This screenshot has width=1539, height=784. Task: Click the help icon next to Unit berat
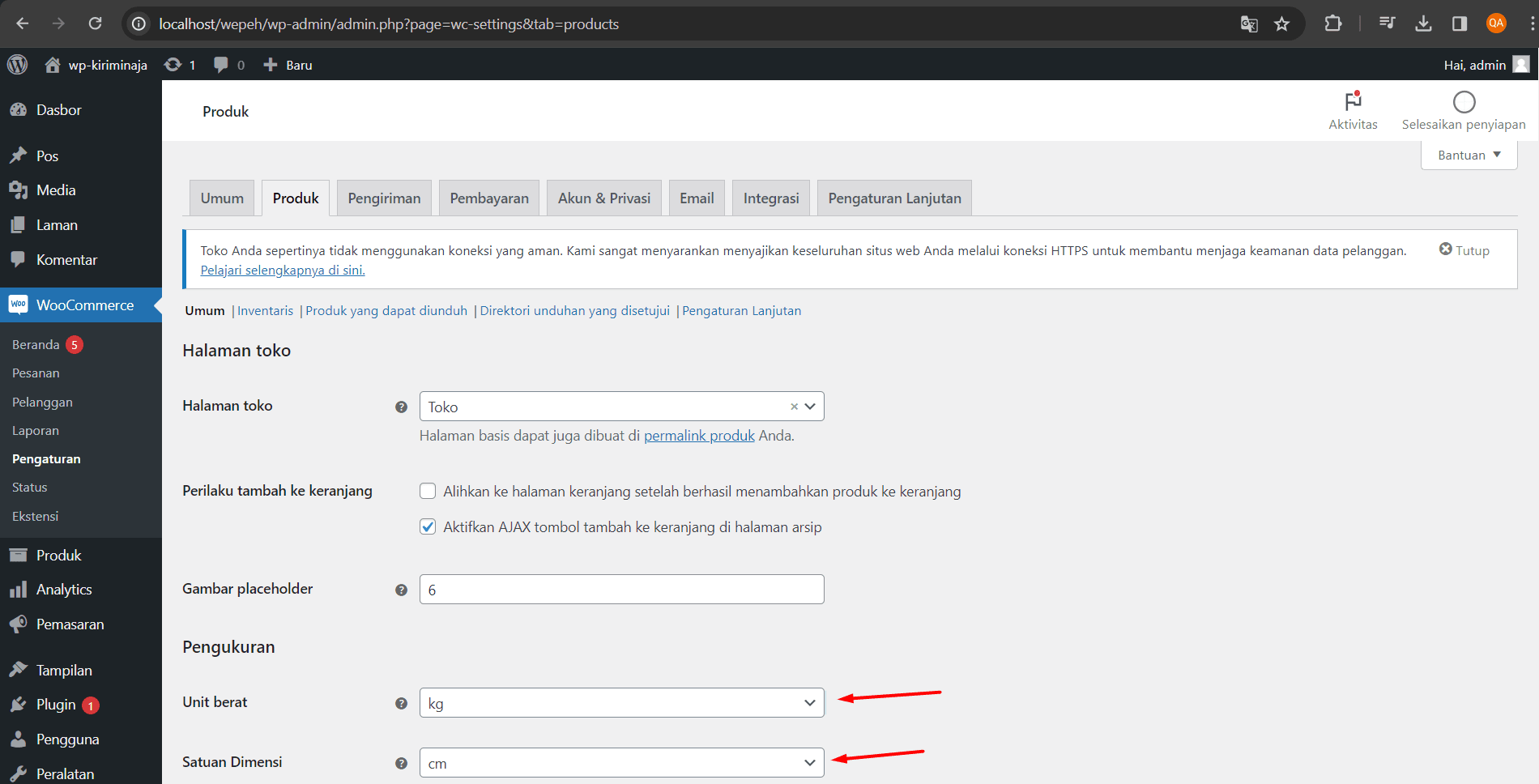click(x=401, y=703)
